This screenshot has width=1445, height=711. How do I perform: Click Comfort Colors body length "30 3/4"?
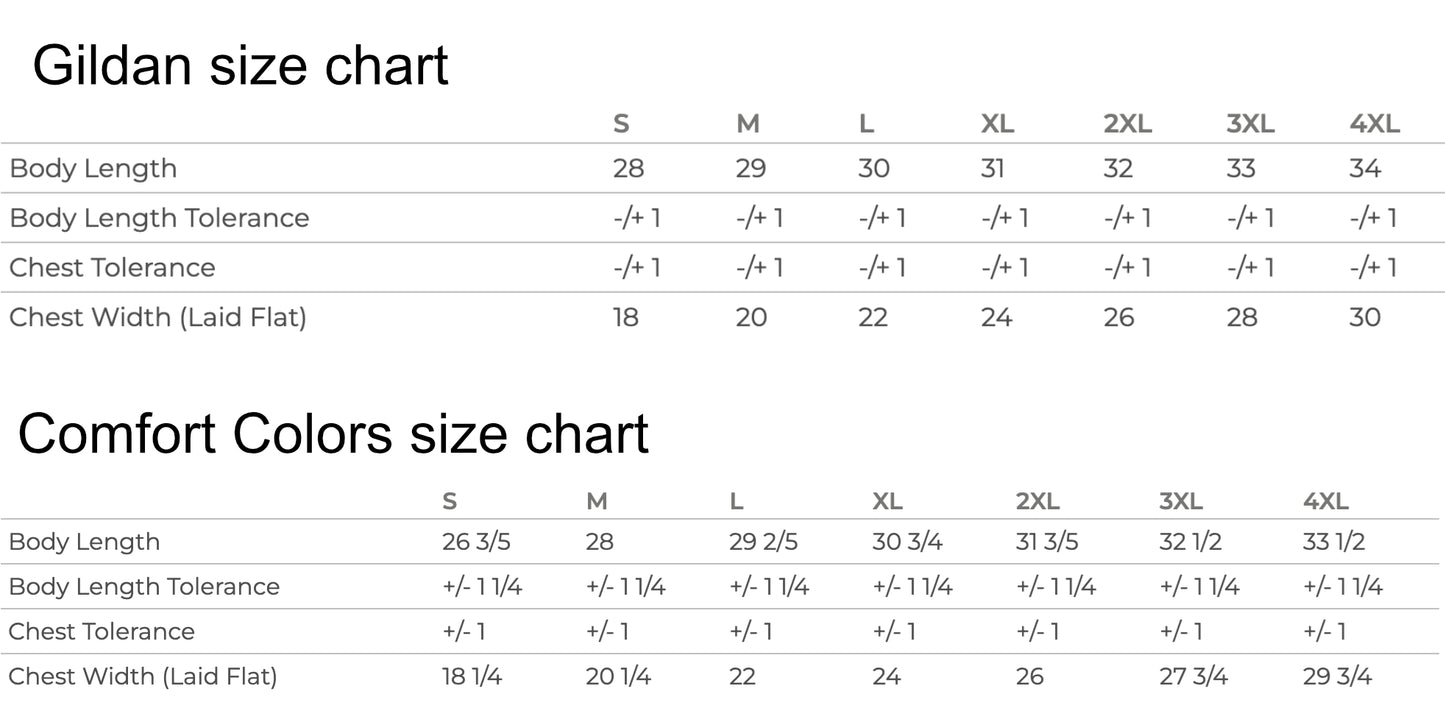[x=909, y=542]
